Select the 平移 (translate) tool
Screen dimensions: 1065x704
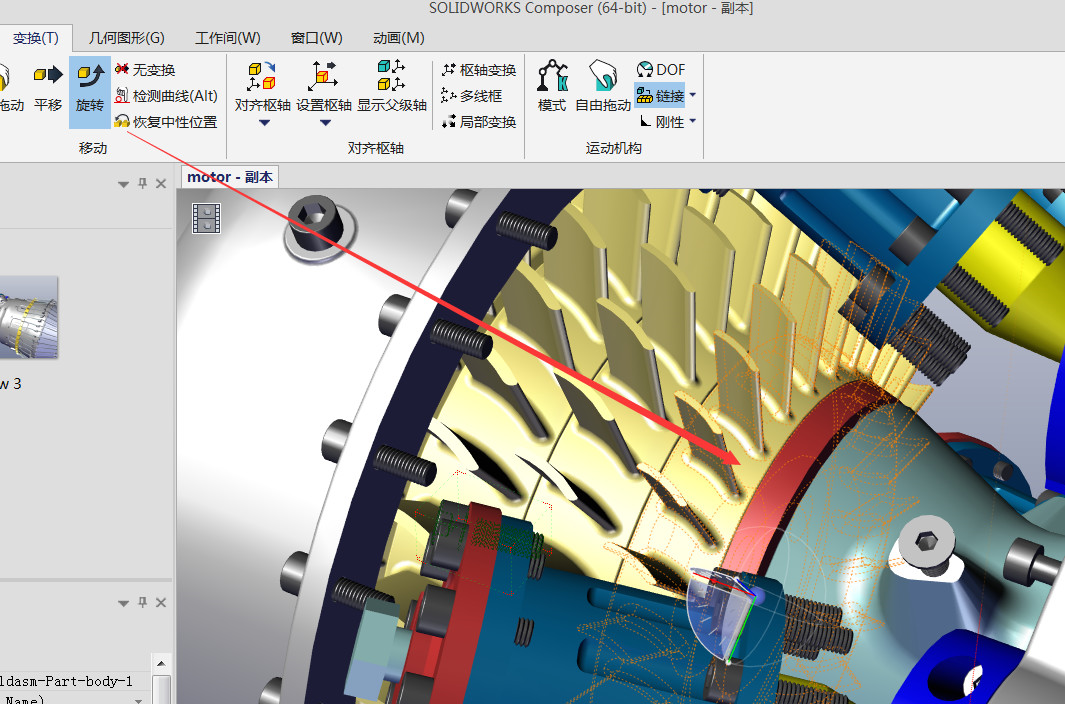tap(47, 86)
